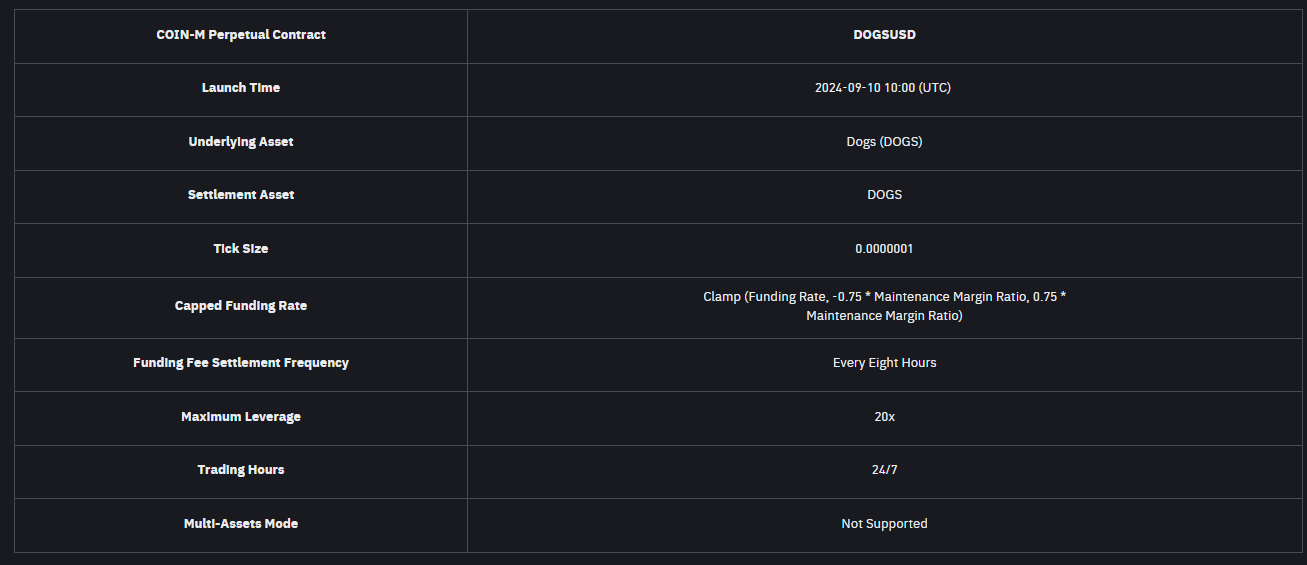Screen dimensions: 1307x565
Task: Click the DOGSUSD contract name
Action: tap(884, 35)
